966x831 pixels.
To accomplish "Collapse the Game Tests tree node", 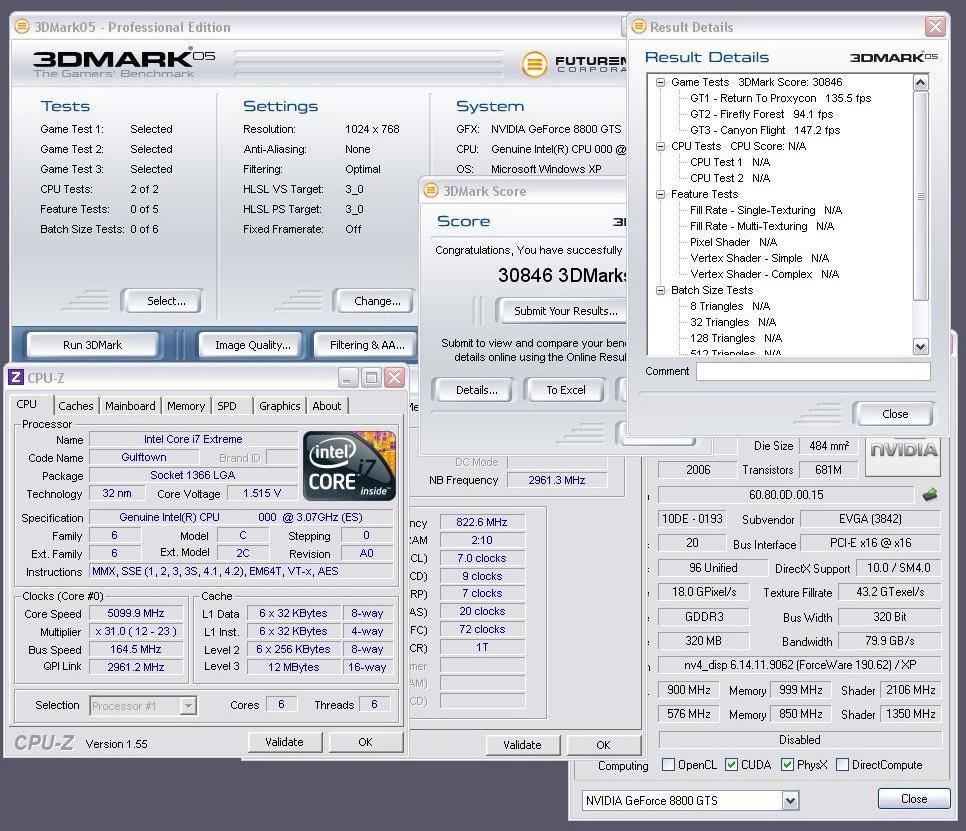I will pyautogui.click(x=660, y=82).
